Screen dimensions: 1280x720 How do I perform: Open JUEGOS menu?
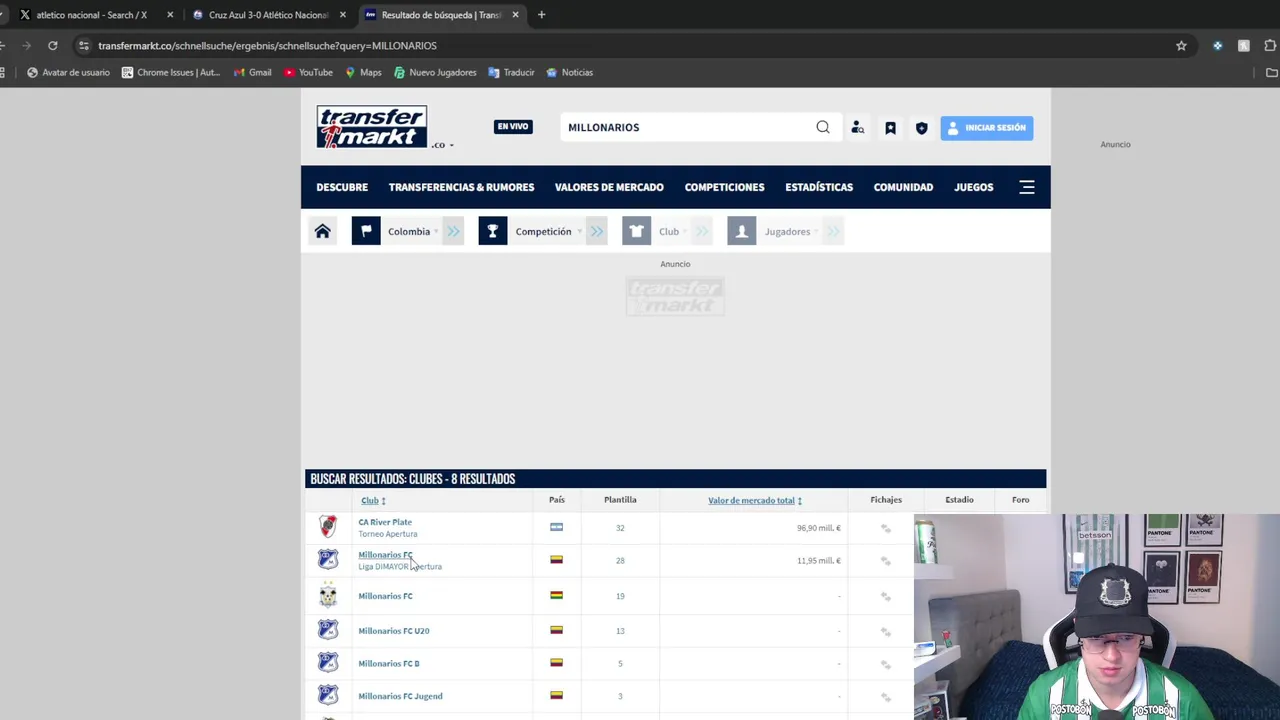click(973, 187)
